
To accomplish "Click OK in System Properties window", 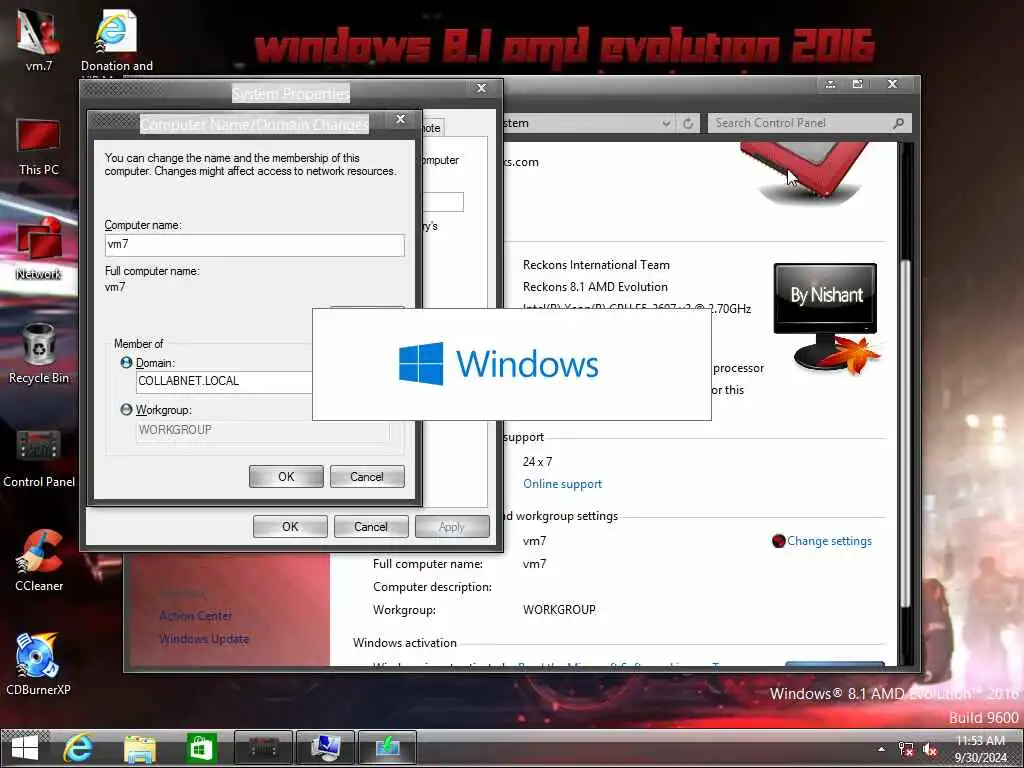I will click(290, 526).
